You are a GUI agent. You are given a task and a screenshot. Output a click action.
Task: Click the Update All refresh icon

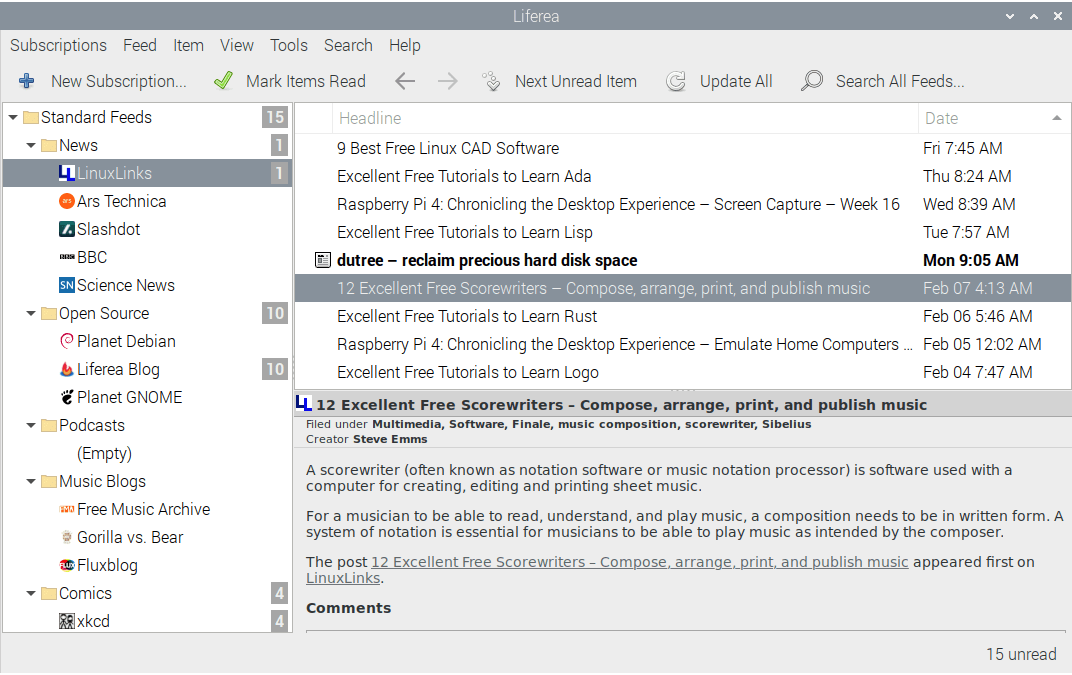pyautogui.click(x=675, y=81)
